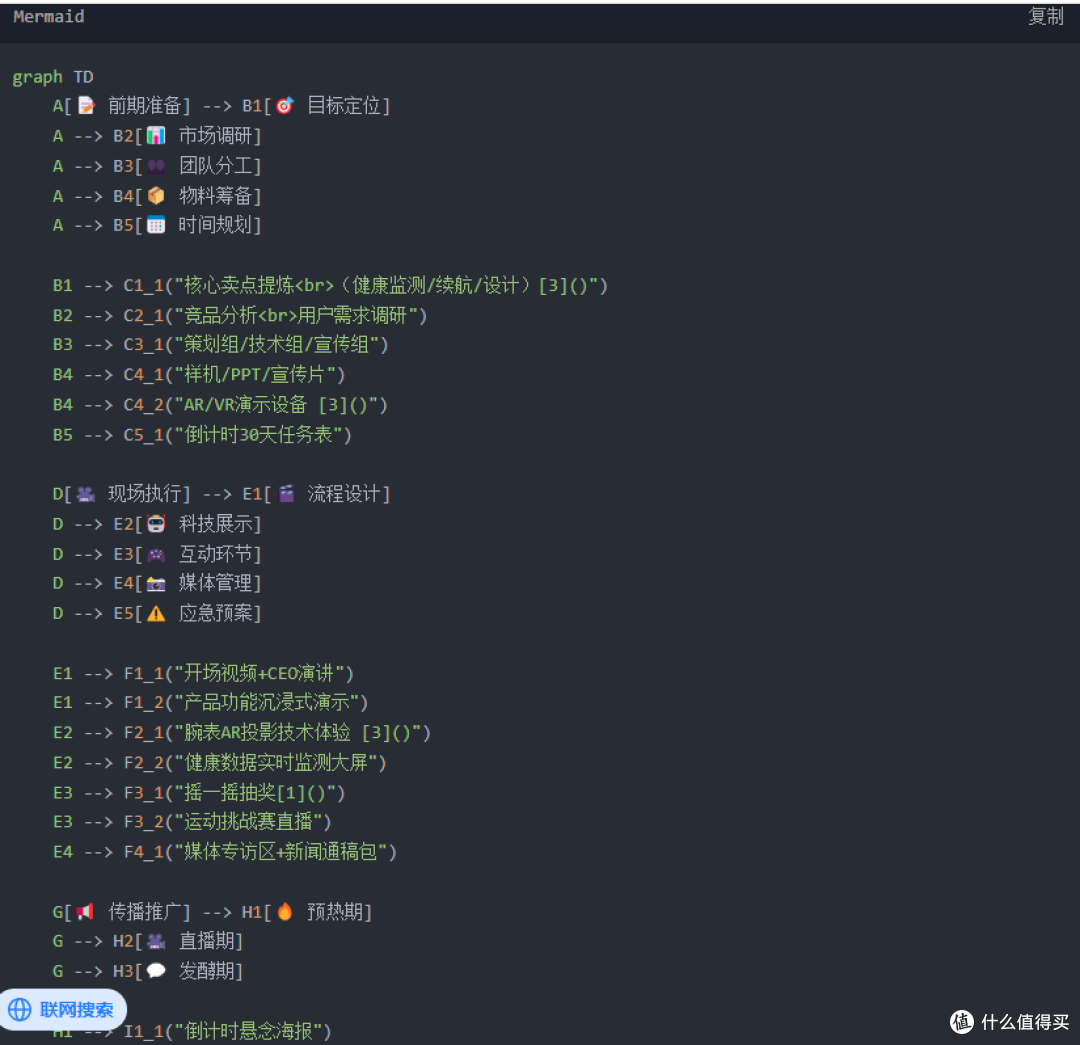Open the 联网搜索 web search button
The width and height of the screenshot is (1080, 1045).
tap(63, 1009)
